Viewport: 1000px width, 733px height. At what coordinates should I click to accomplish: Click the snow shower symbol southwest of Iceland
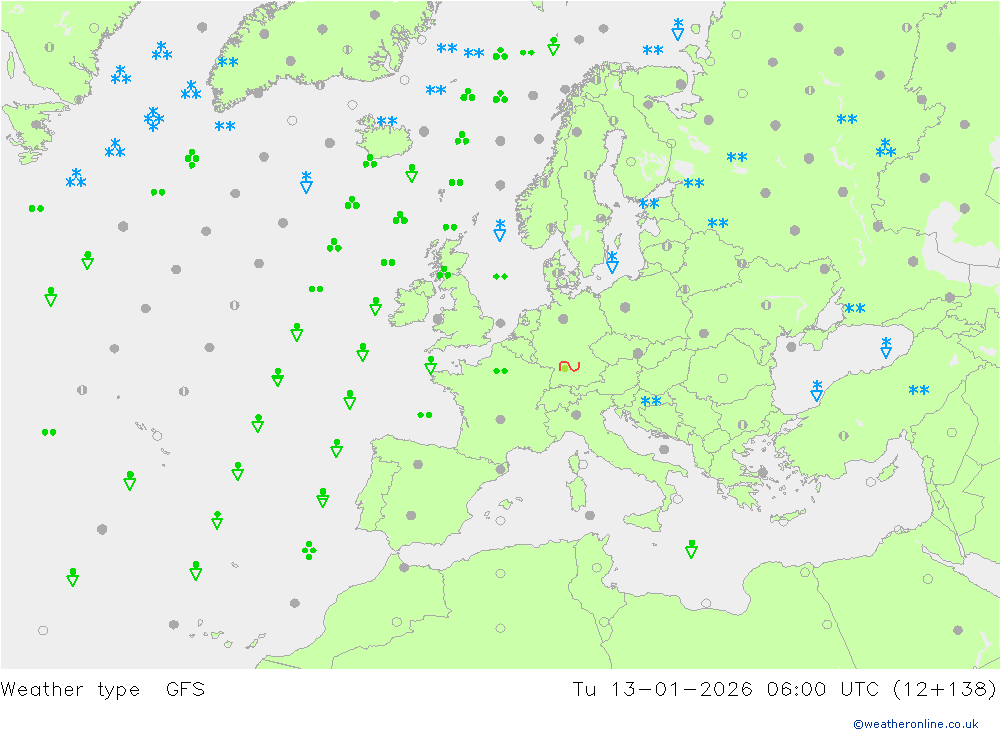pyautogui.click(x=306, y=182)
